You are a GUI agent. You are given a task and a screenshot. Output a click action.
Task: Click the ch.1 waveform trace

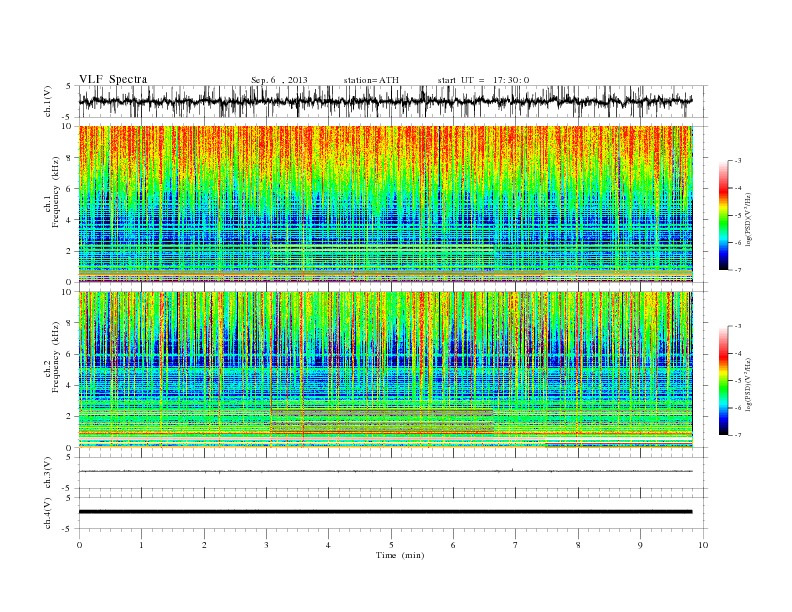tap(385, 101)
